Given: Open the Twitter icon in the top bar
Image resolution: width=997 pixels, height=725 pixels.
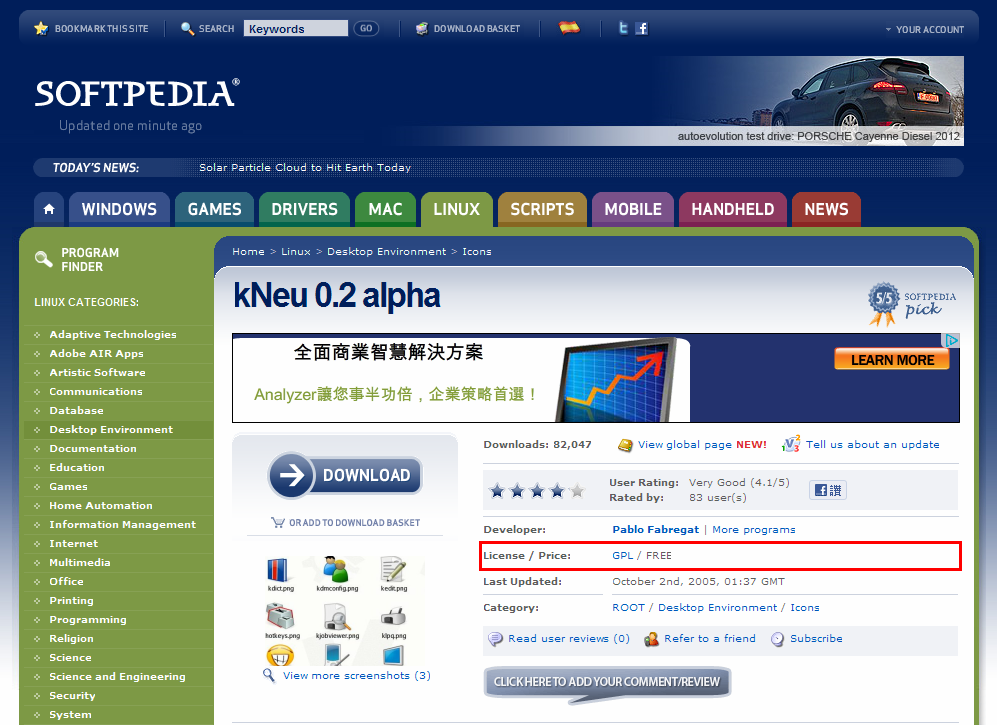Looking at the screenshot, I should point(624,28).
